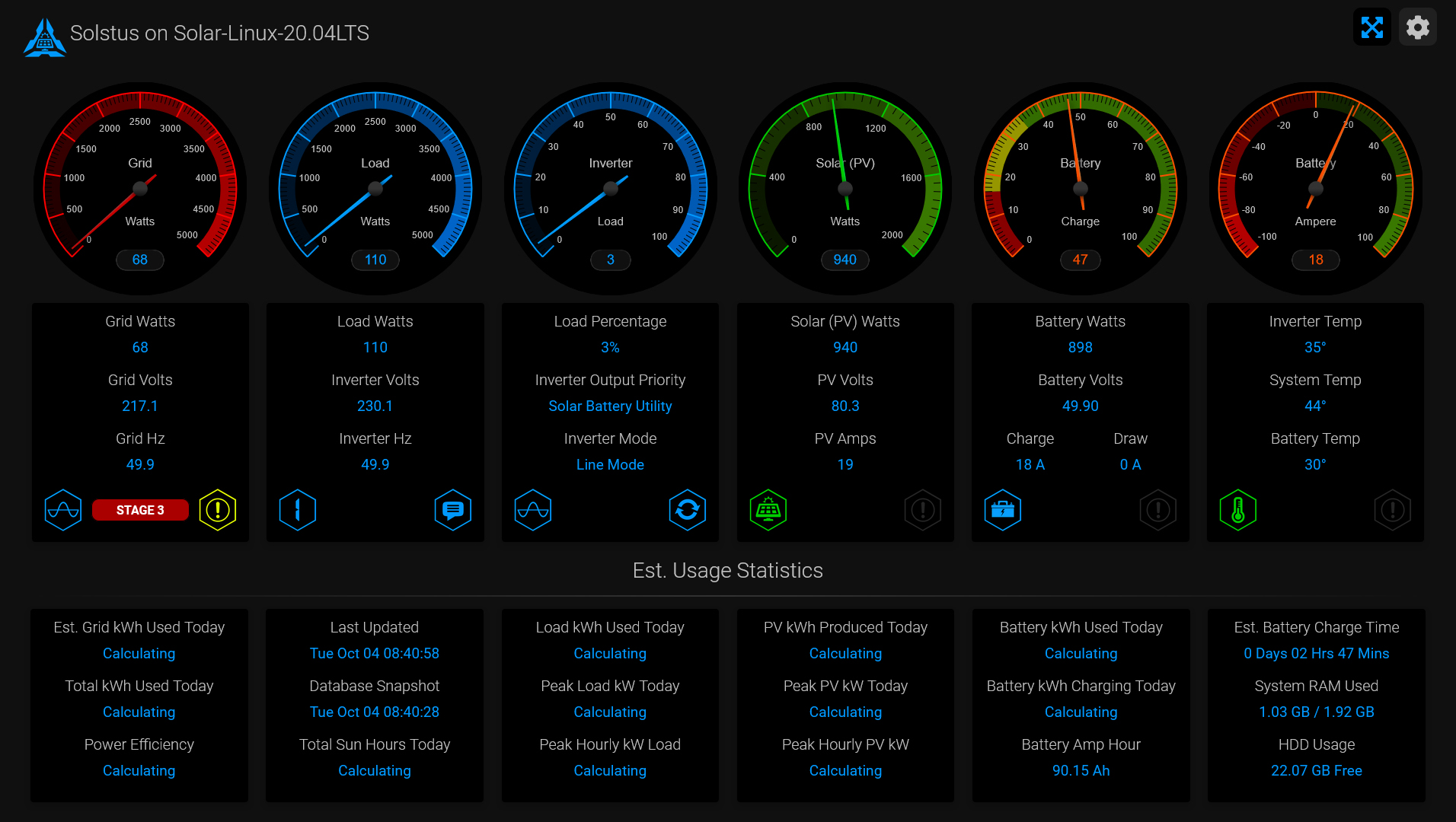Open the yellow warning icon on Grid panel
Viewport: 1456px width, 822px height.
[217, 510]
